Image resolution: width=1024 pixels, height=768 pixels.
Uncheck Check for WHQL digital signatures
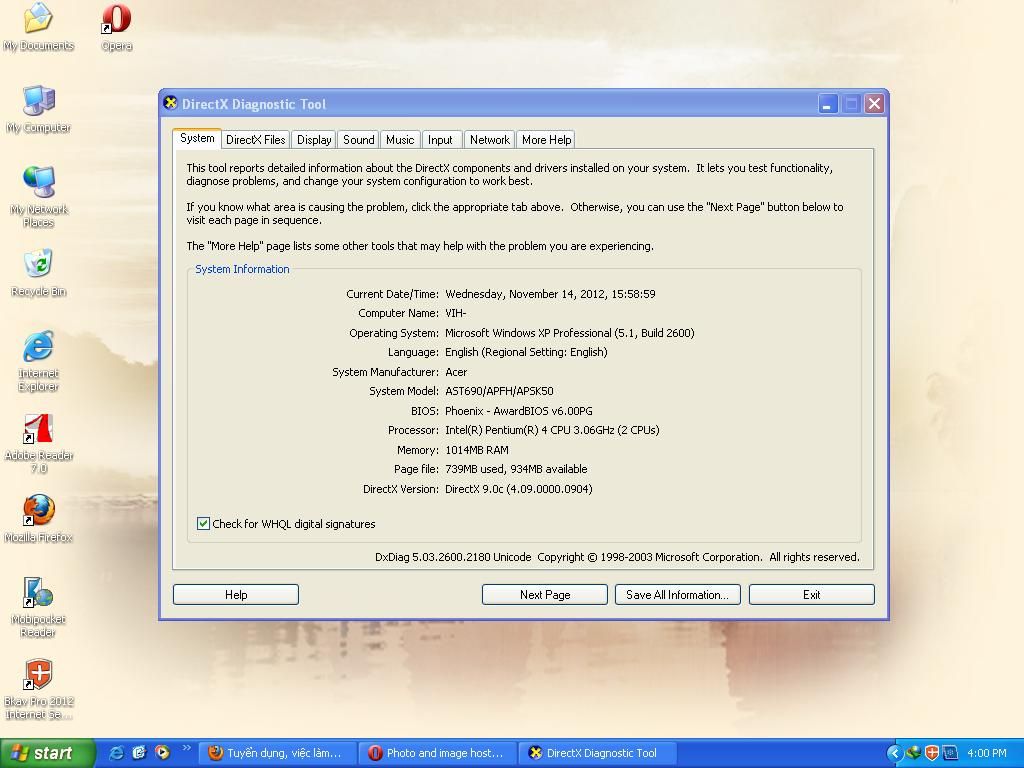click(x=203, y=524)
